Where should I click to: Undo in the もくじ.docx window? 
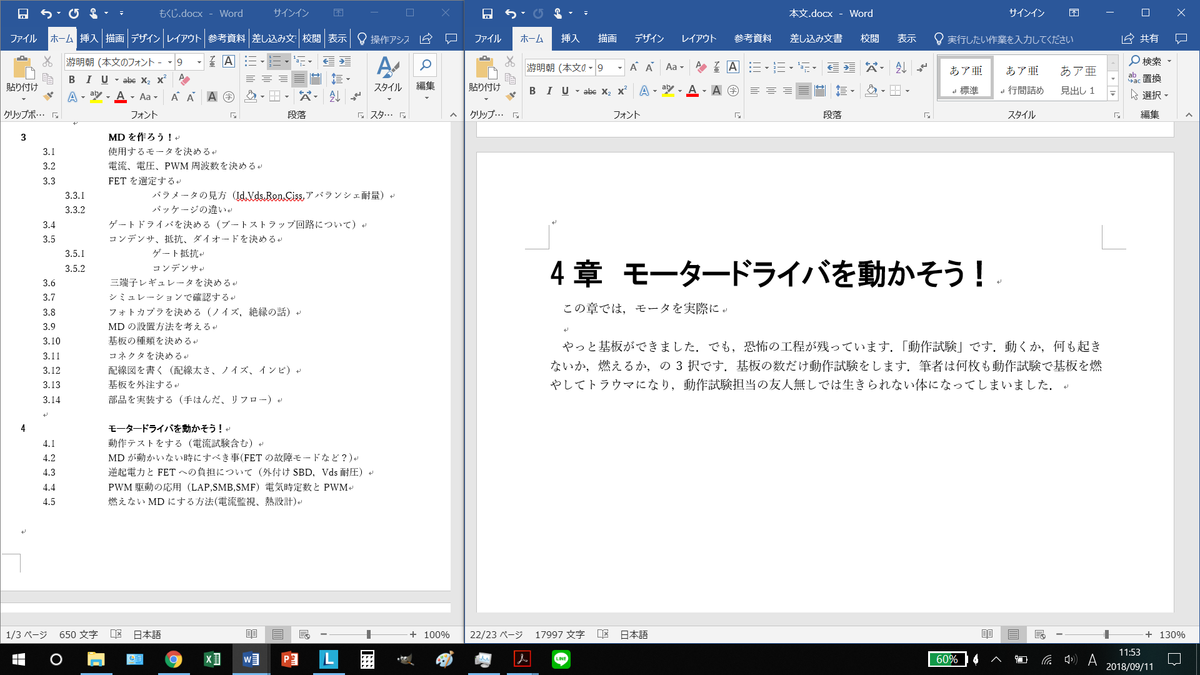(46, 14)
